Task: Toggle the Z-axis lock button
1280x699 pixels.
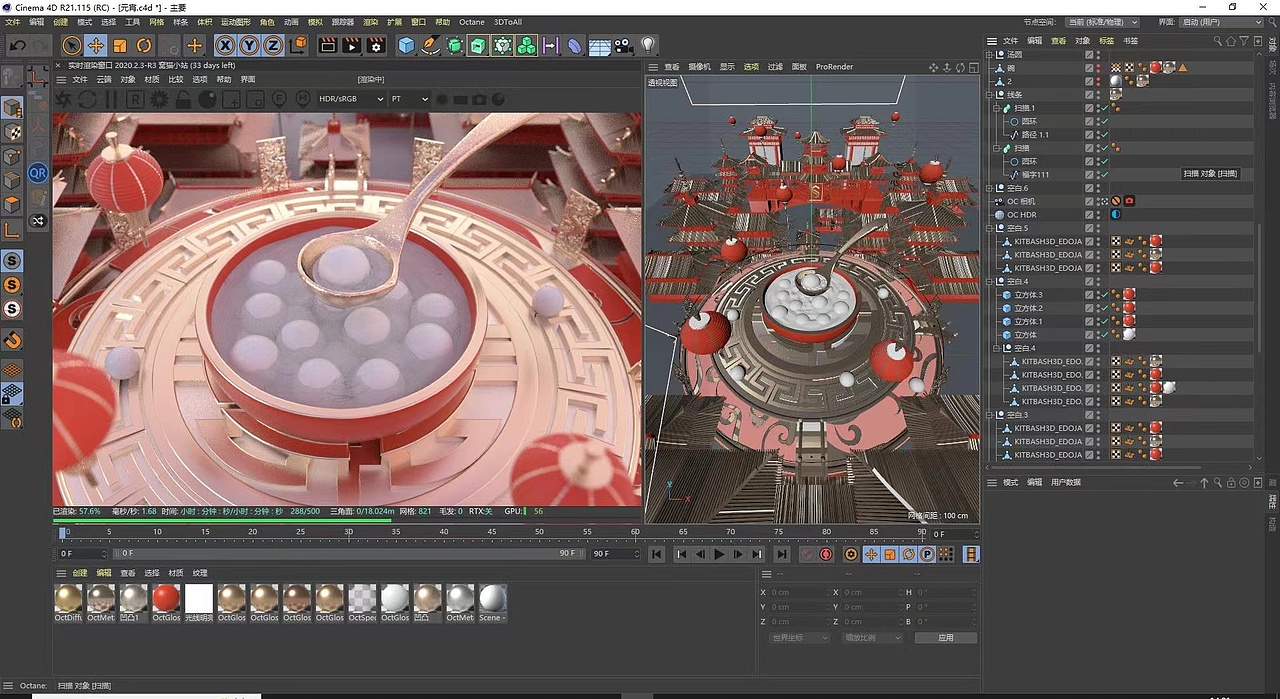Action: (273, 45)
